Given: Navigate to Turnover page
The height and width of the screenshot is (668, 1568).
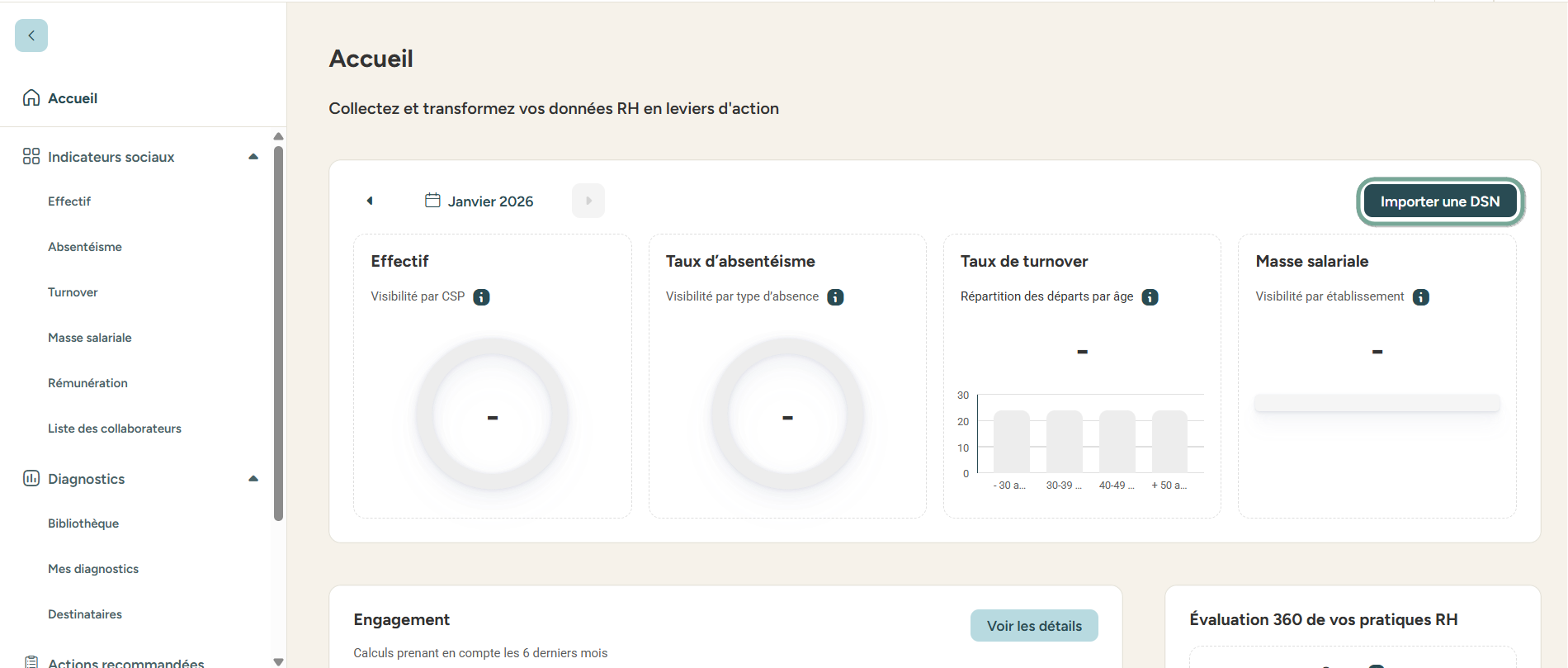Looking at the screenshot, I should point(73,292).
